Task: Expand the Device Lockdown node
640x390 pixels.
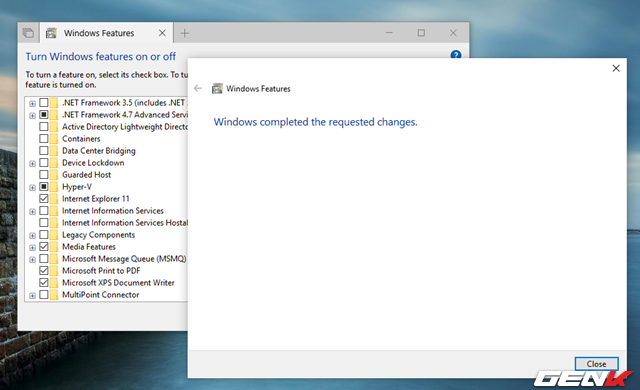Action: point(32,164)
